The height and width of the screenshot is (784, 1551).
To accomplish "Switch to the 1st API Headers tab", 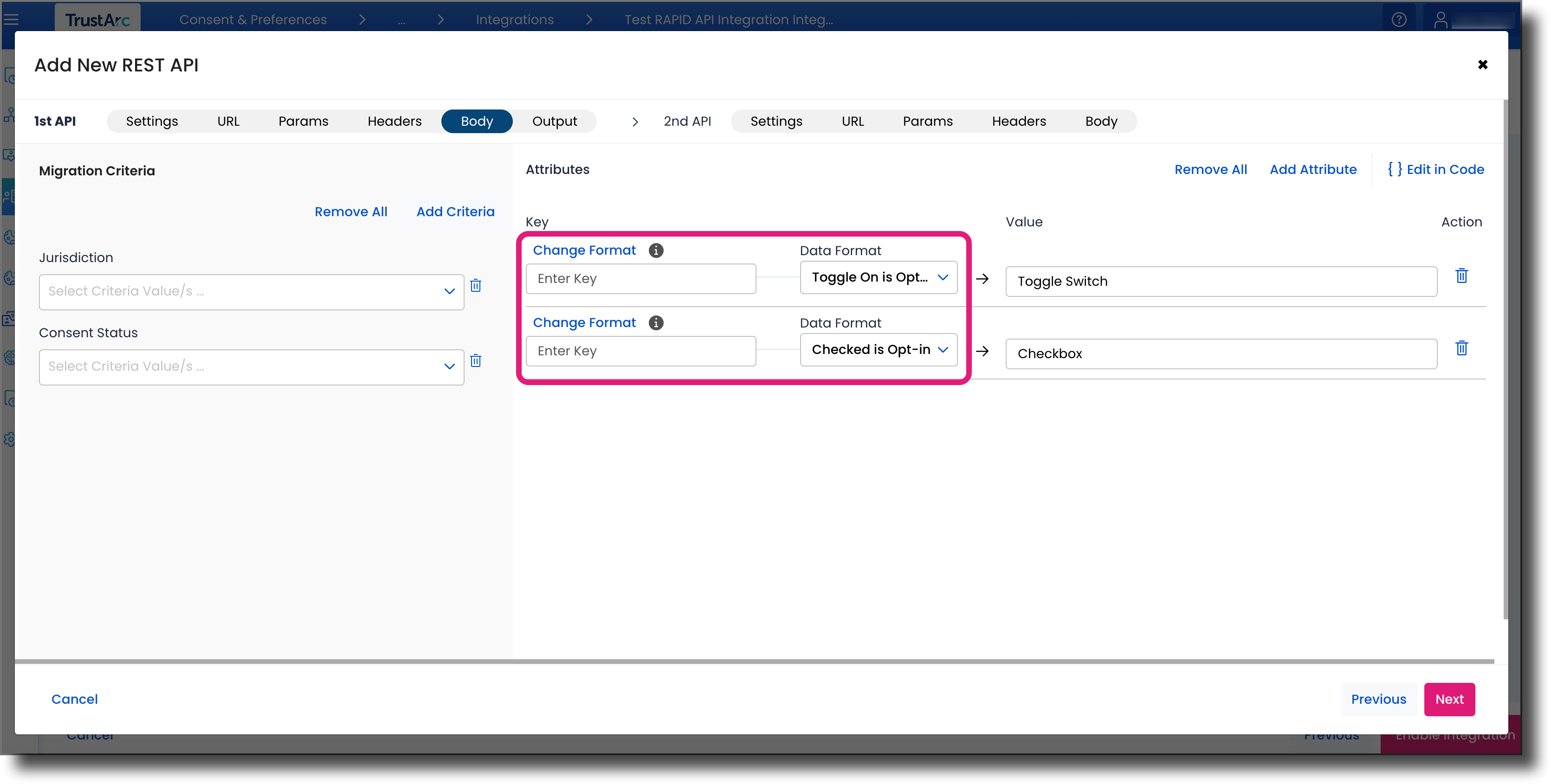I will (x=394, y=122).
